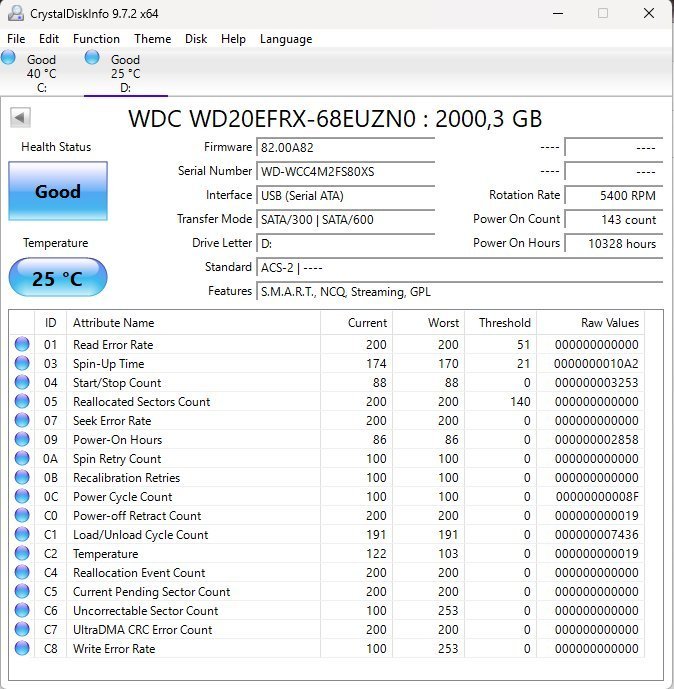This screenshot has width=674, height=689.
Task: Click the Read Error Rate status orb
Action: (22, 345)
